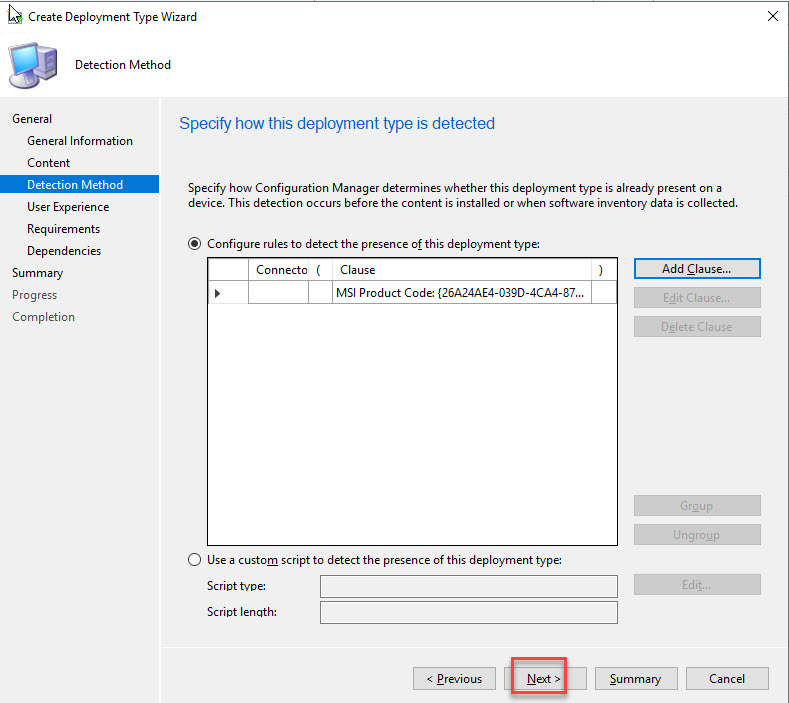Viewport: 789px width, 703px height.
Task: Click the Script type field
Action: (468, 586)
